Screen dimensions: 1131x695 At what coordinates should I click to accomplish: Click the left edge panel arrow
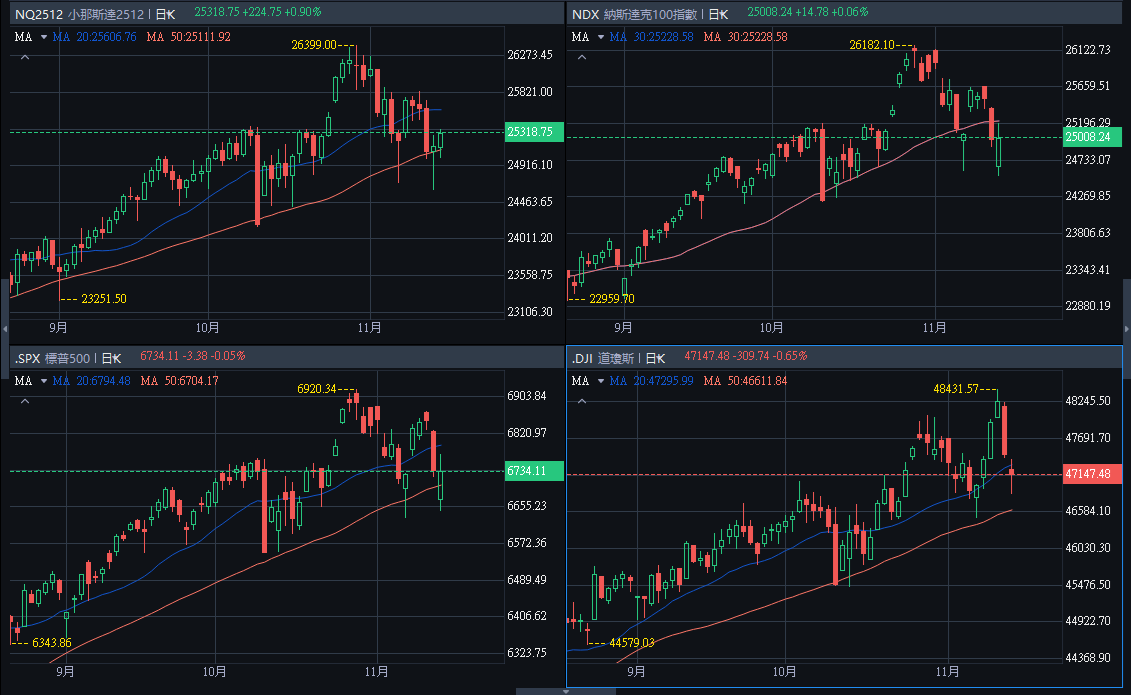4,328
